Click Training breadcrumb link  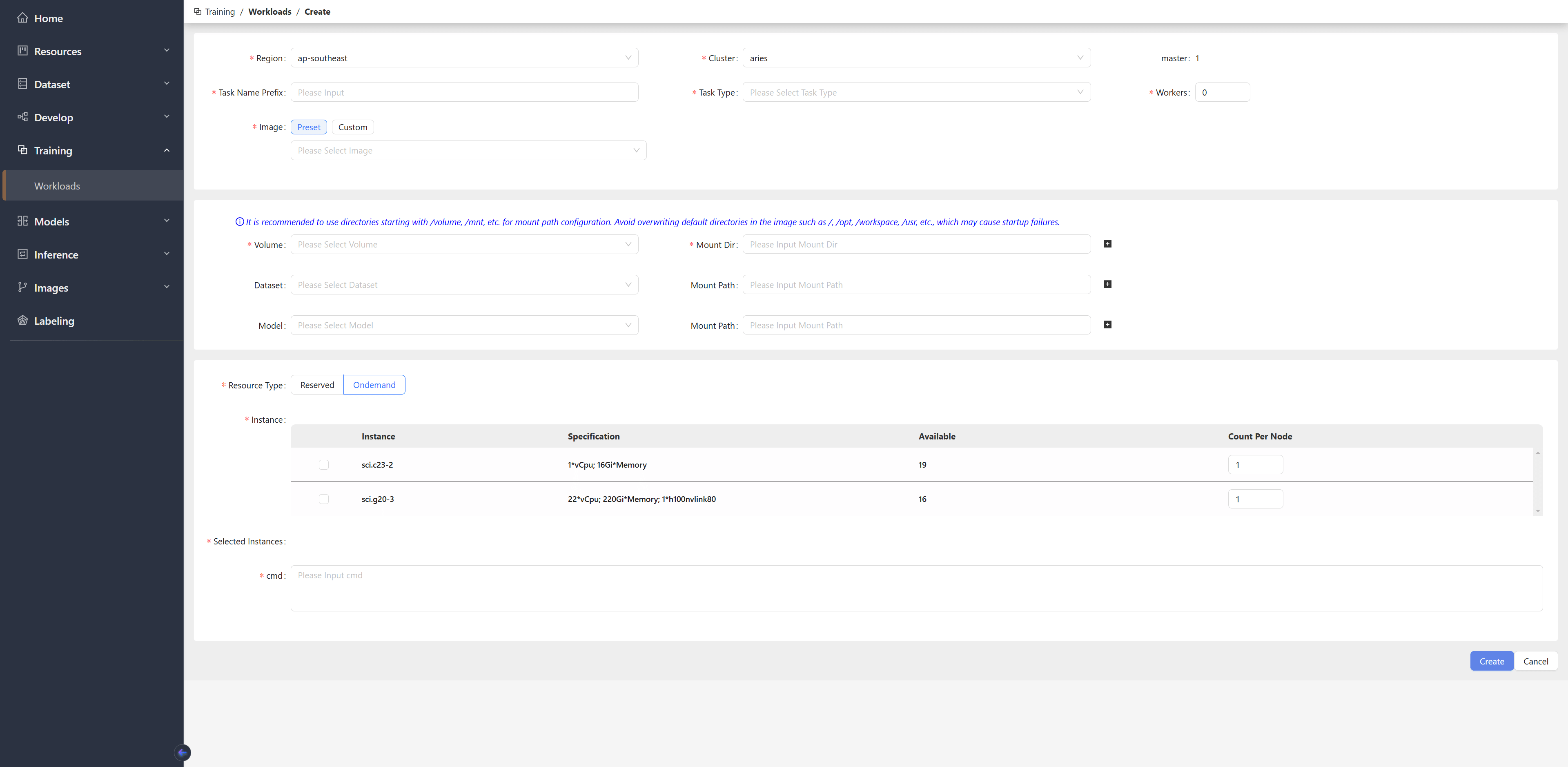pyautogui.click(x=220, y=11)
